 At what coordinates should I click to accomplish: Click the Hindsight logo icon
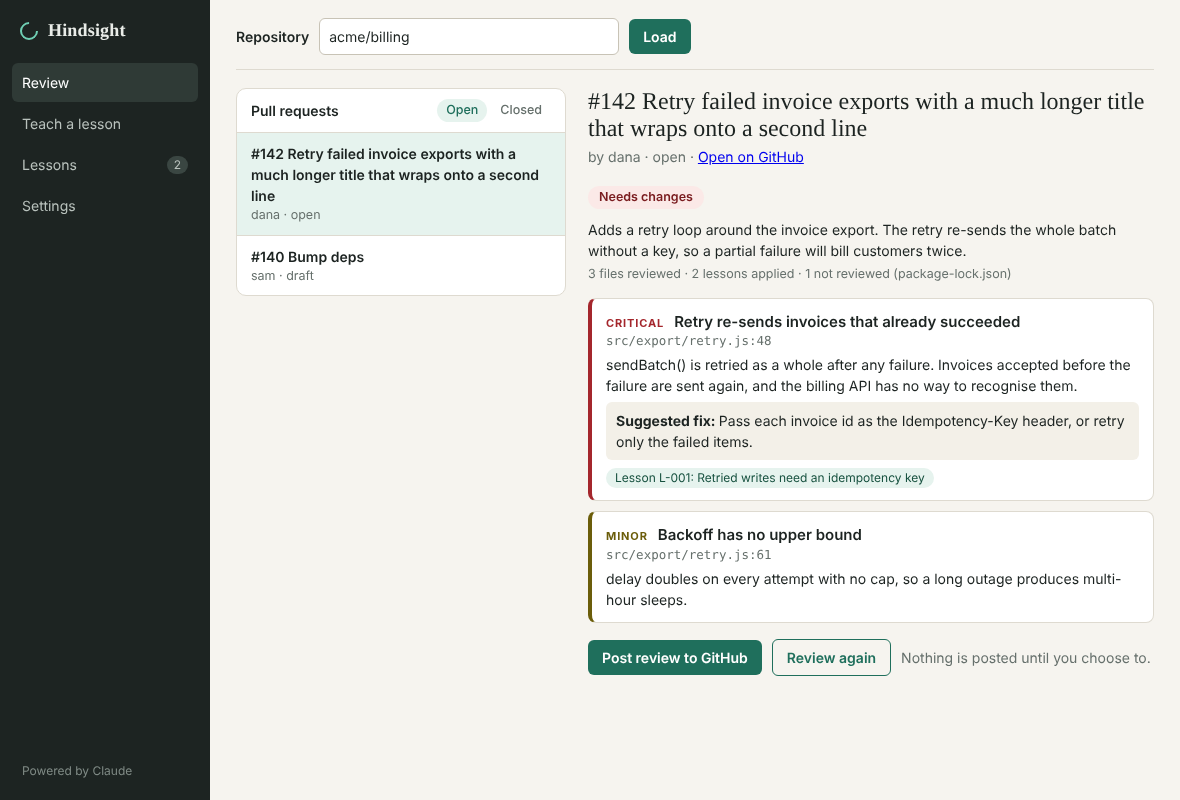tap(29, 31)
